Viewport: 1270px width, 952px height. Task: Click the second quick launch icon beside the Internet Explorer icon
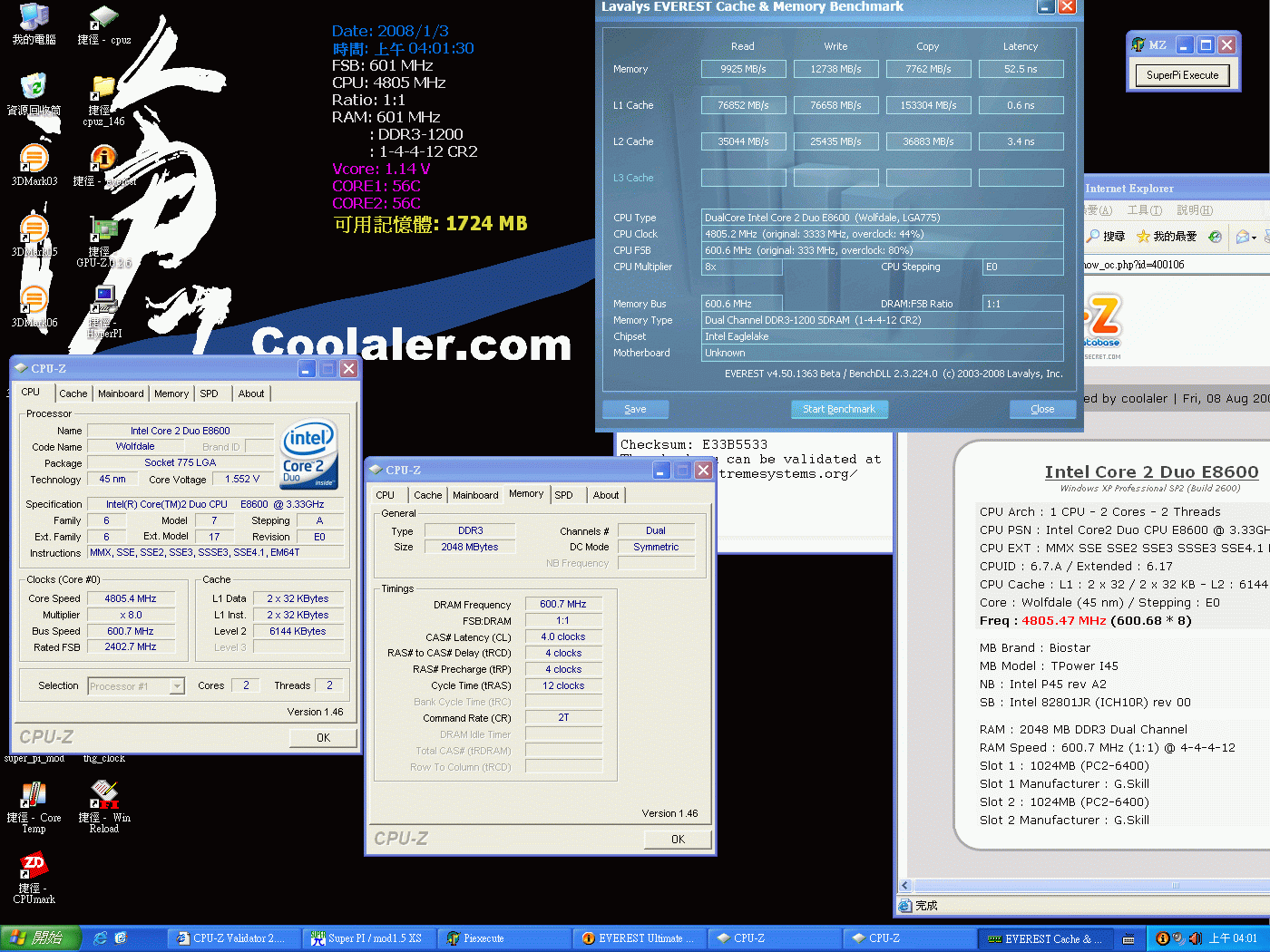(121, 938)
